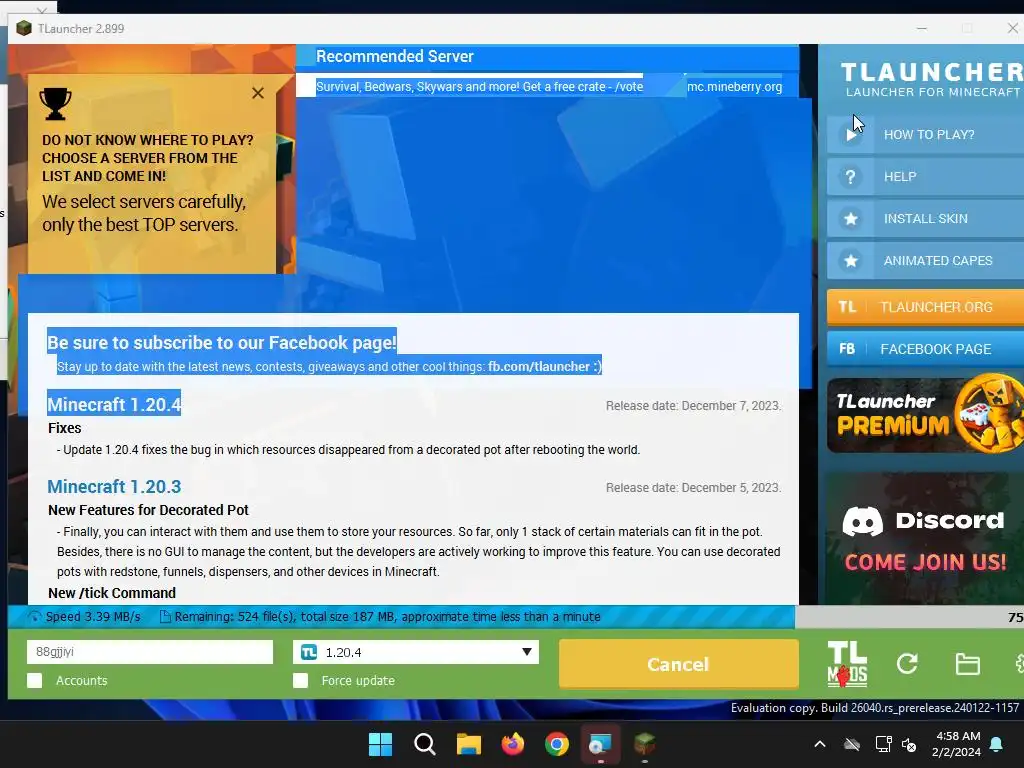The image size is (1024, 768).
Task: Click 'Release date: December 5, 2023.' text
Action: coord(694,488)
